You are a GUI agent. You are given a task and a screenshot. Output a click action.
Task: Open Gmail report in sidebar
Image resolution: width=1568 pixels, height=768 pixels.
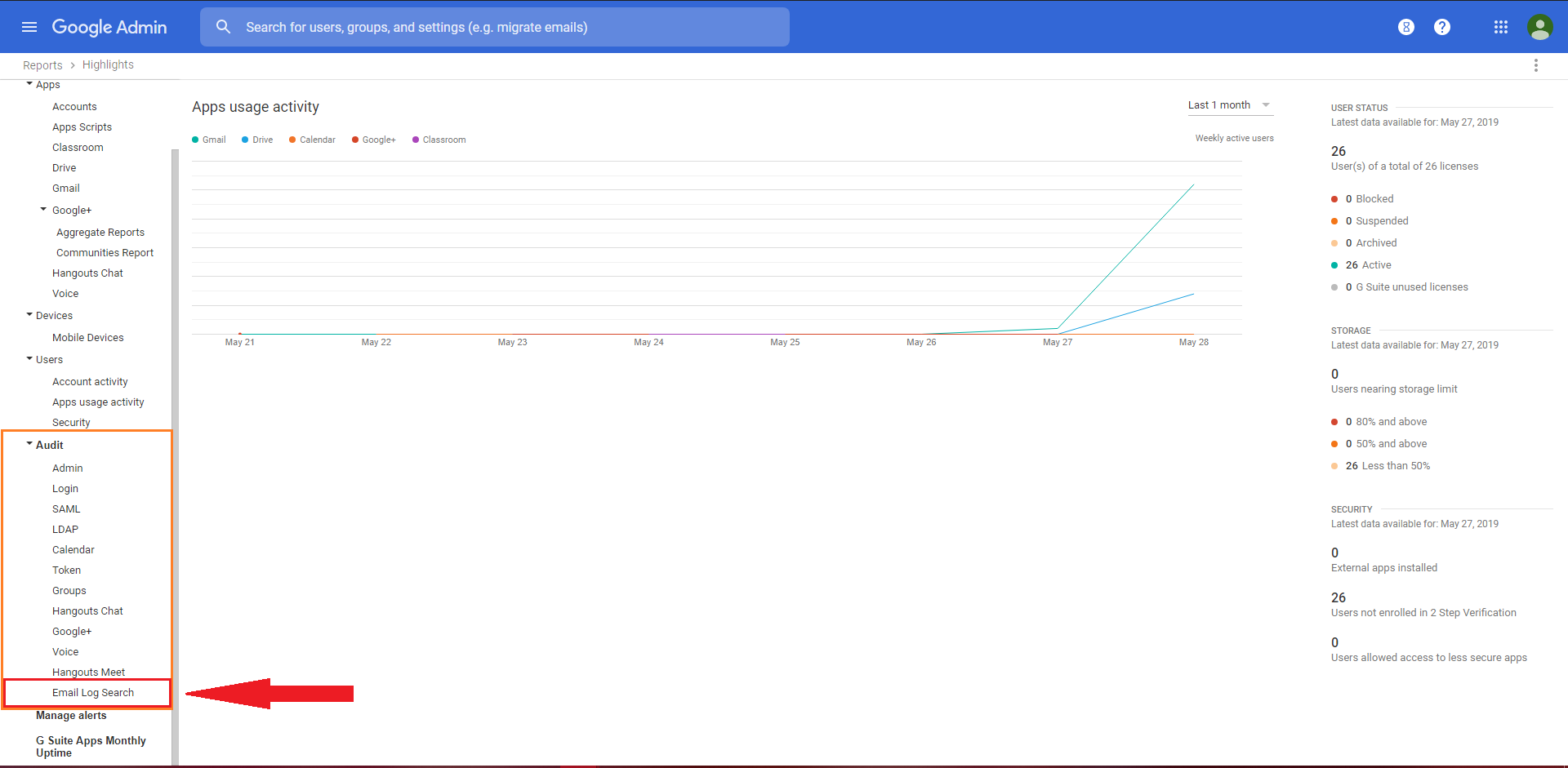pos(66,189)
